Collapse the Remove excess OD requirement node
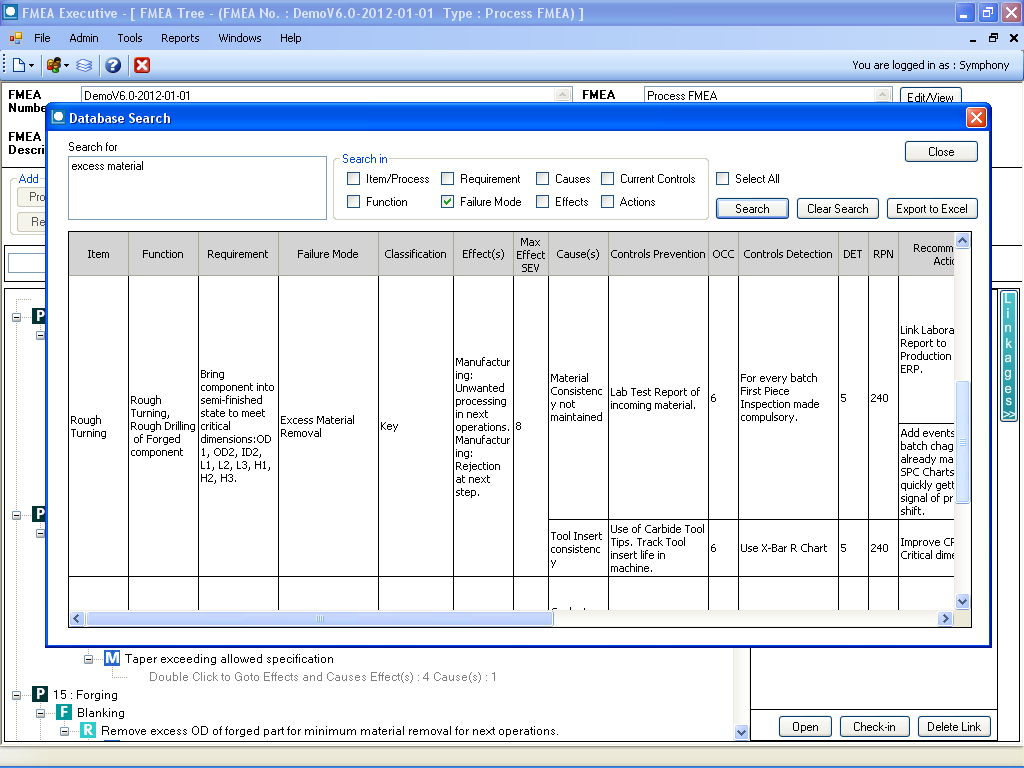Image resolution: width=1024 pixels, height=768 pixels. coord(64,731)
